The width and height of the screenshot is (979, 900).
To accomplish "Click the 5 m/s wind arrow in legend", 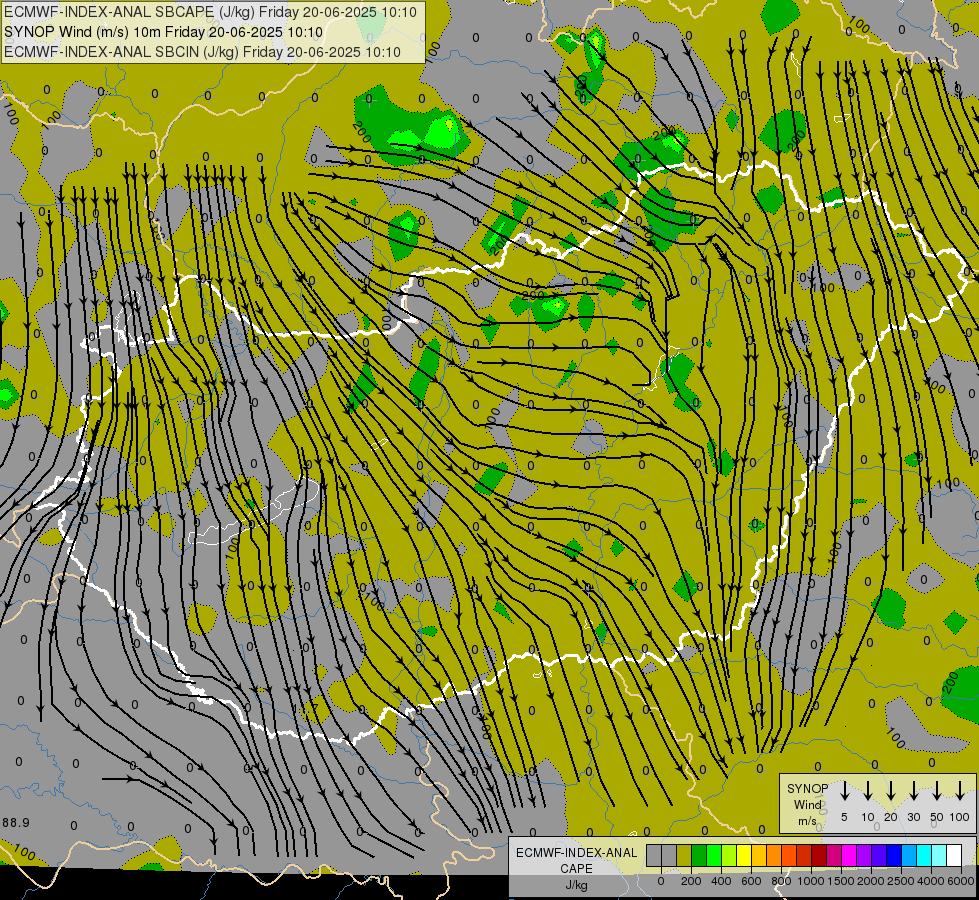I will coord(845,791).
